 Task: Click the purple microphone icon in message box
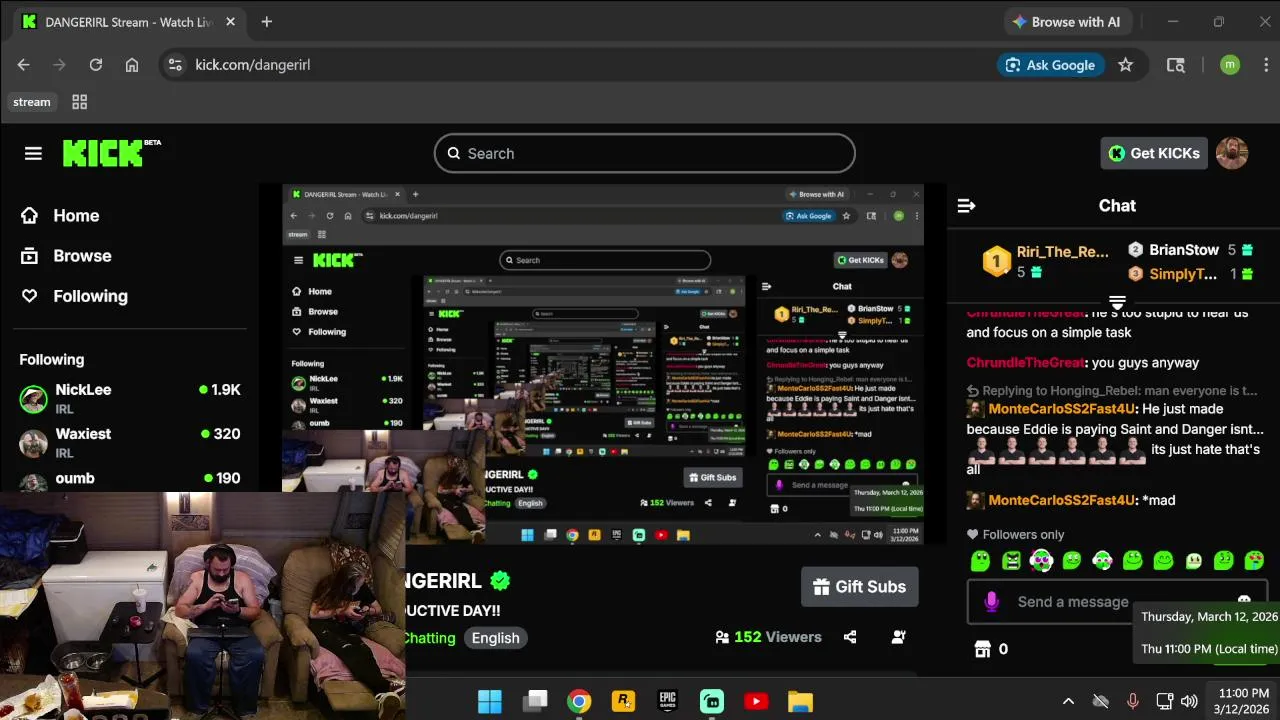tap(991, 601)
